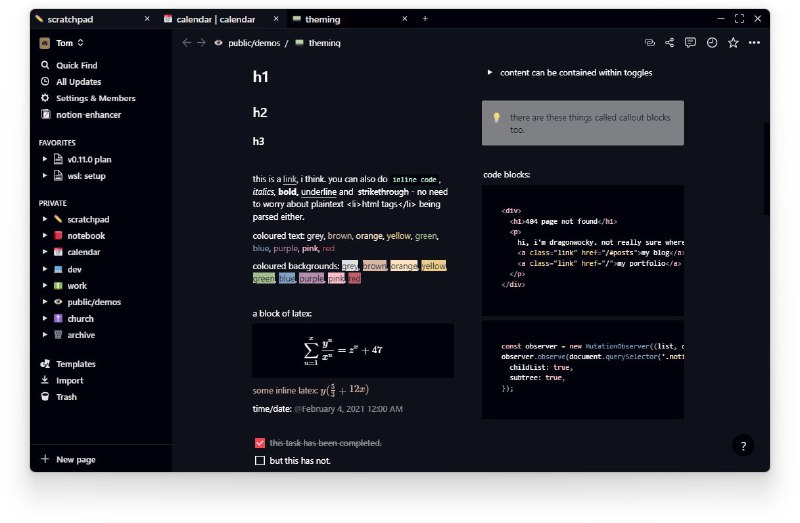Close the calendar tab
Image resolution: width=800 pixels, height=523 pixels.
click(x=276, y=18)
